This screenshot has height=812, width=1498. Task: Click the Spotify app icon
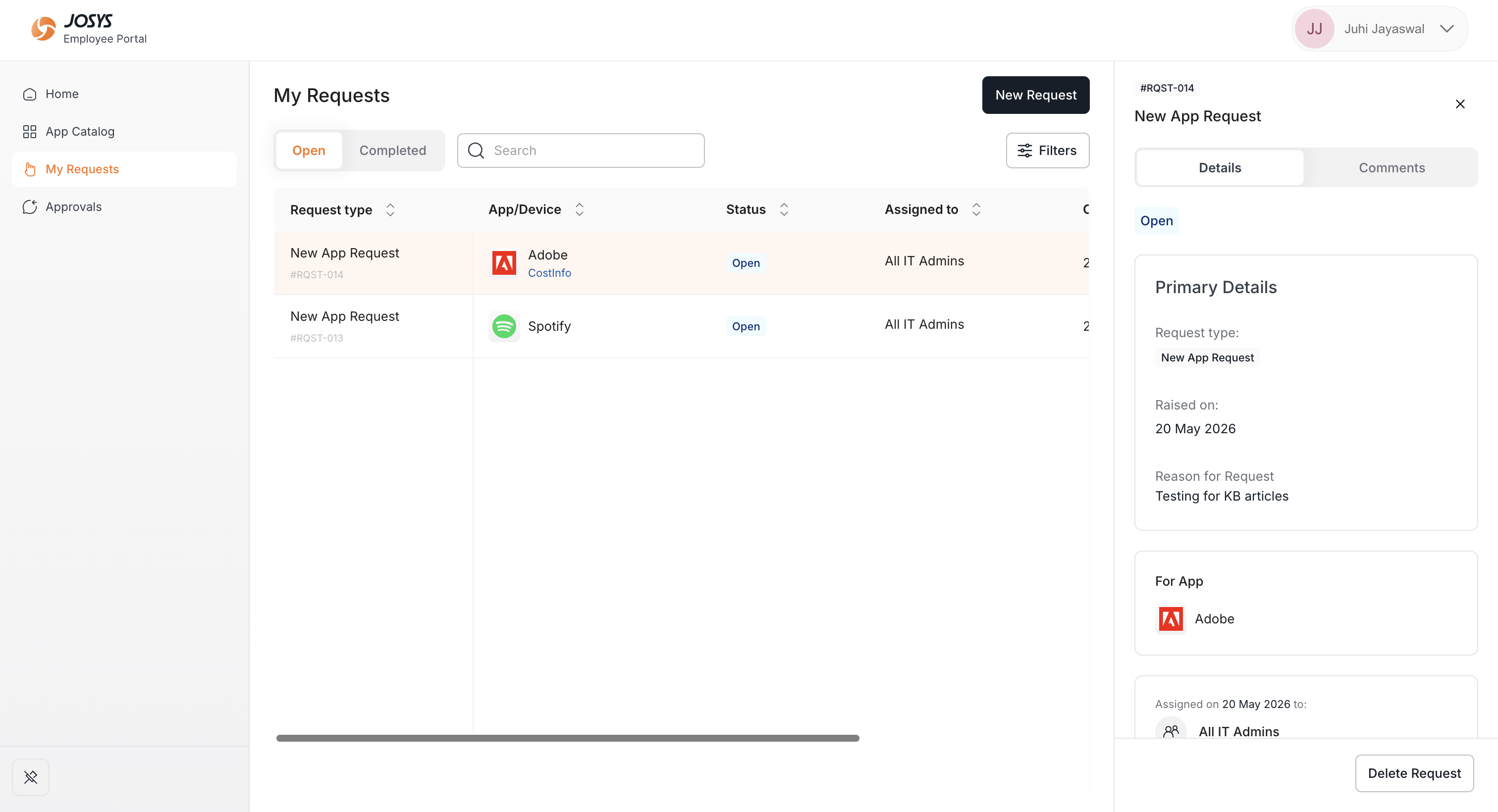[504, 326]
